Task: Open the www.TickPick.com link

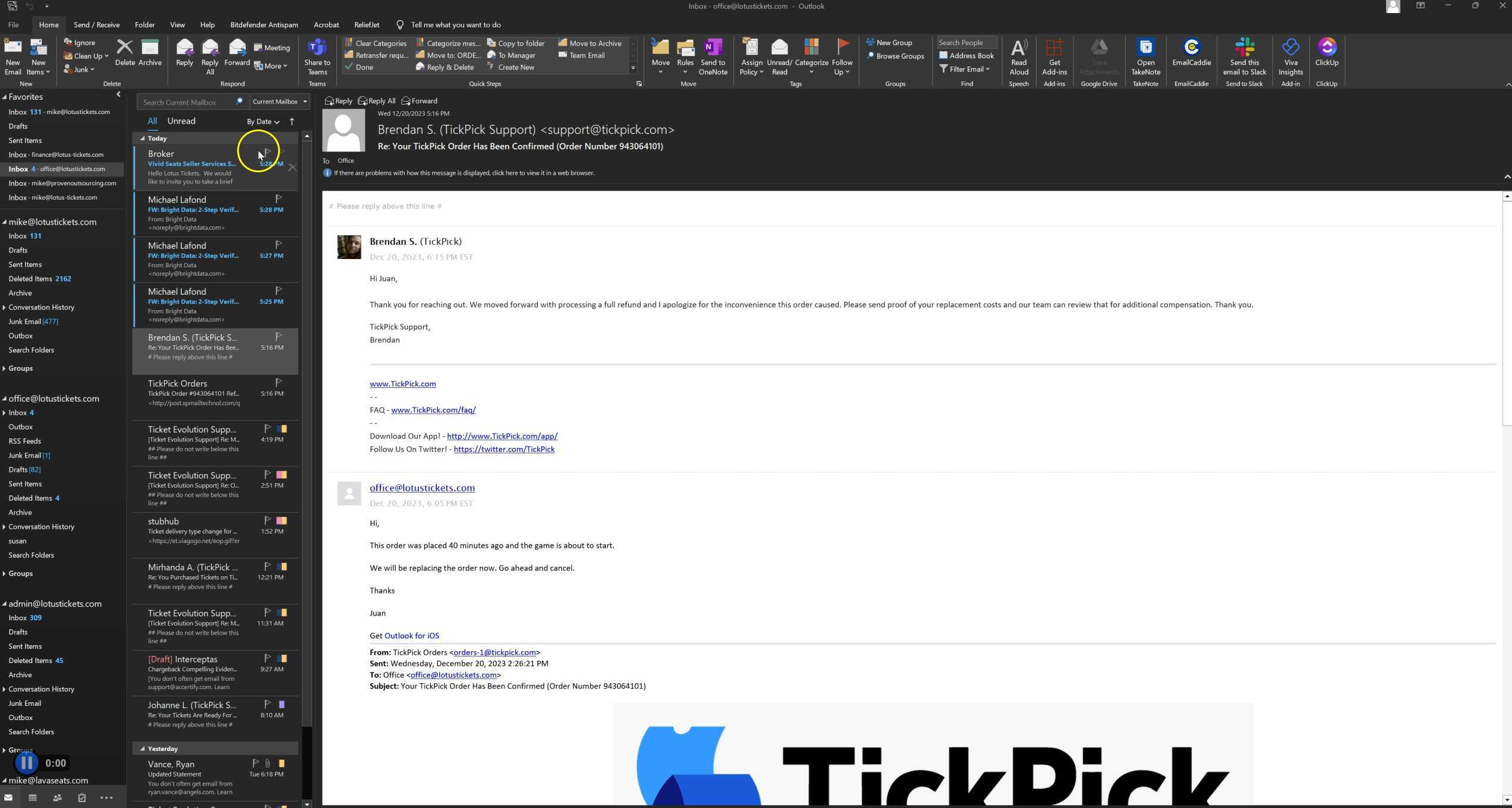Action: [x=402, y=383]
